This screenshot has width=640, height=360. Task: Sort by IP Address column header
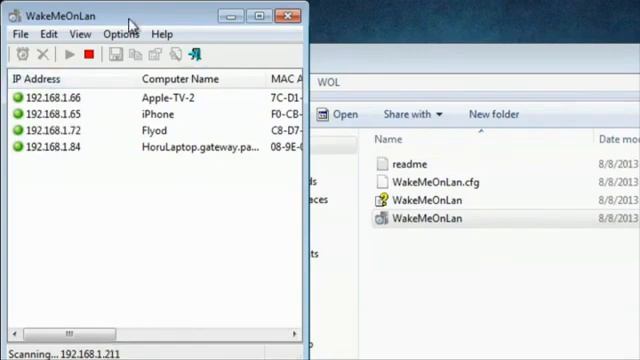click(x=73, y=79)
